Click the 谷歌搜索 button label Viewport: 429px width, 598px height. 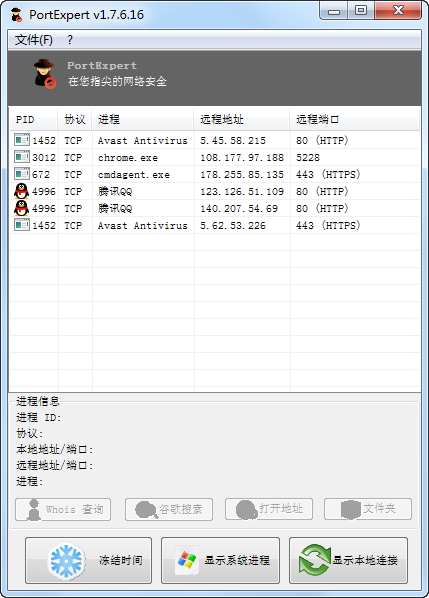click(180, 509)
